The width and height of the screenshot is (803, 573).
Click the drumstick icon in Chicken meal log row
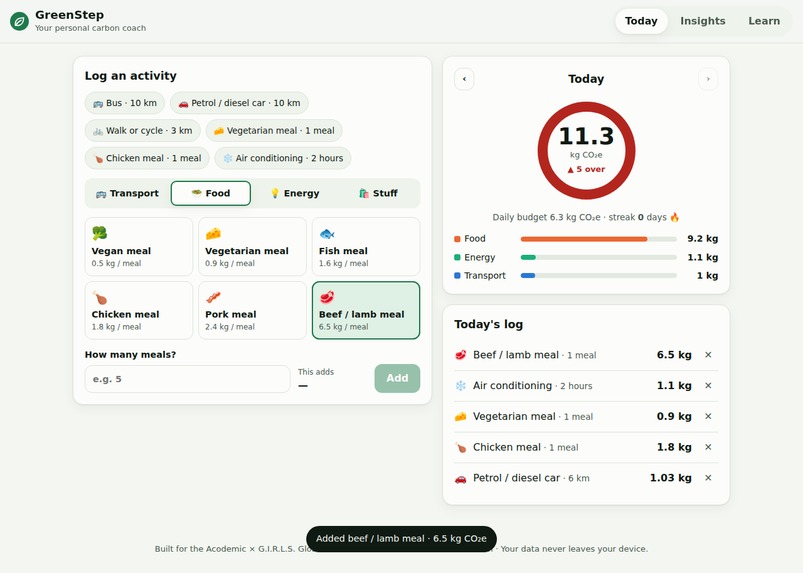461,447
